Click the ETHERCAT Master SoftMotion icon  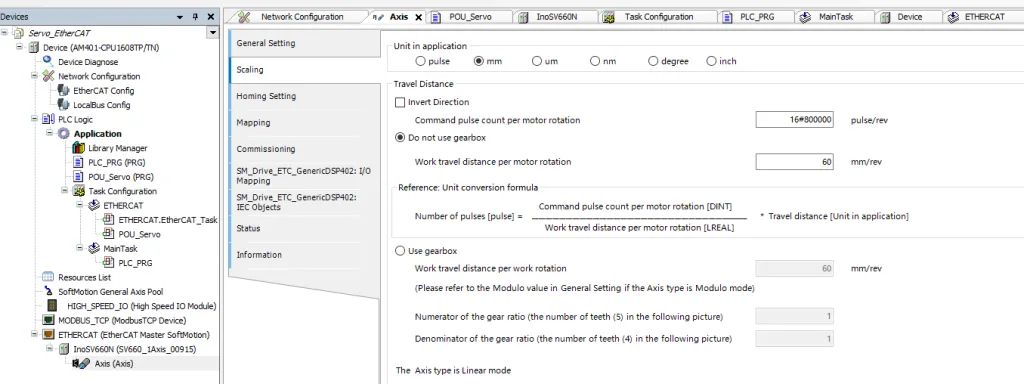(48, 335)
